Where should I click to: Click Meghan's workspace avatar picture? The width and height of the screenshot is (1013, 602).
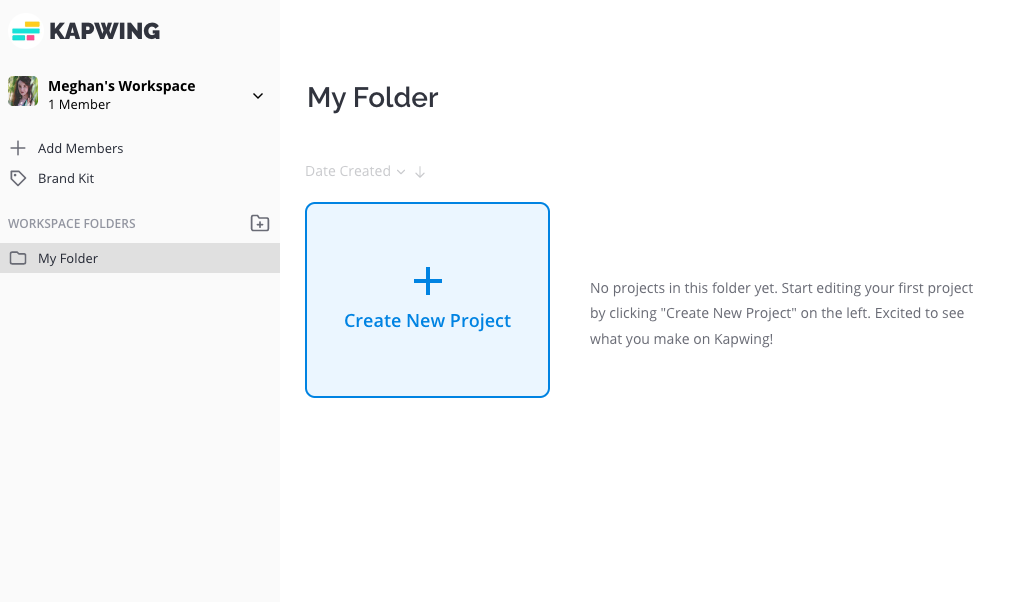click(x=23, y=91)
